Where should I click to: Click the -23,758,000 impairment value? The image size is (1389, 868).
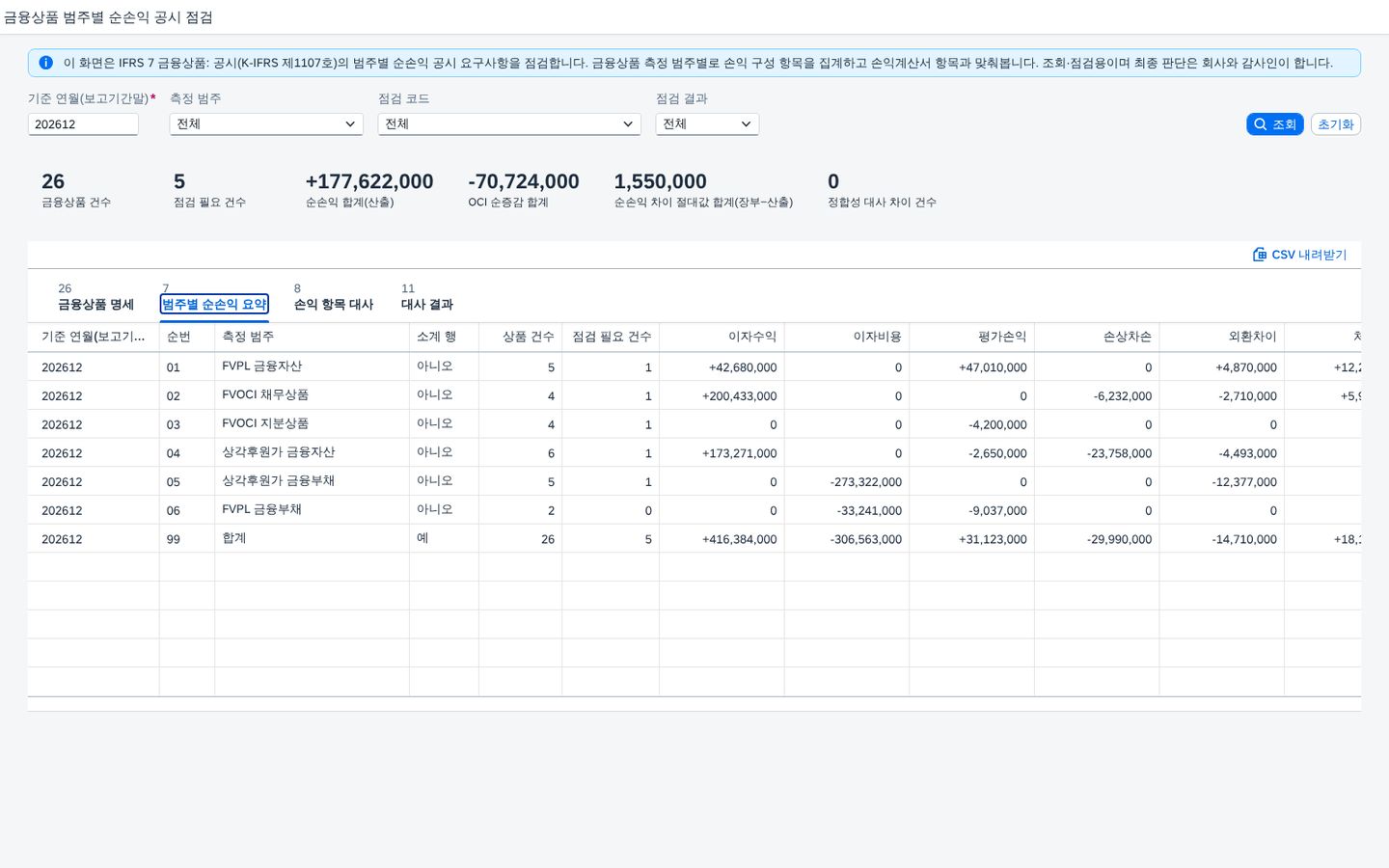pyautogui.click(x=1120, y=453)
